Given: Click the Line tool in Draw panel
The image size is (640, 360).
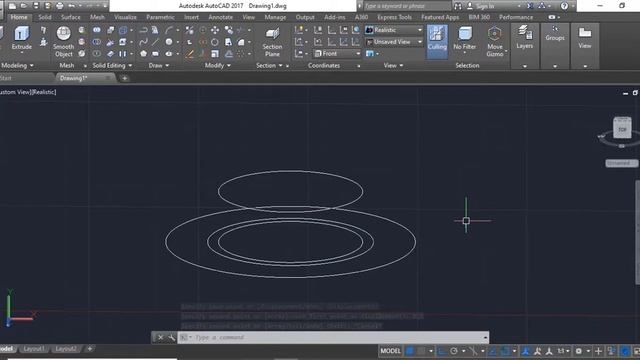Looking at the screenshot, I should pyautogui.click(x=156, y=42).
